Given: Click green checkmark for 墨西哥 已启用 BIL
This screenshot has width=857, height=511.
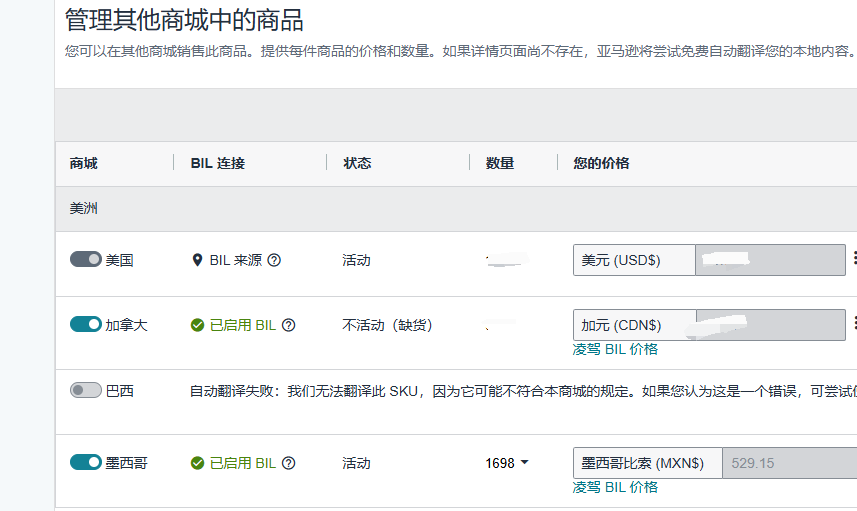Looking at the screenshot, I should click(197, 463).
